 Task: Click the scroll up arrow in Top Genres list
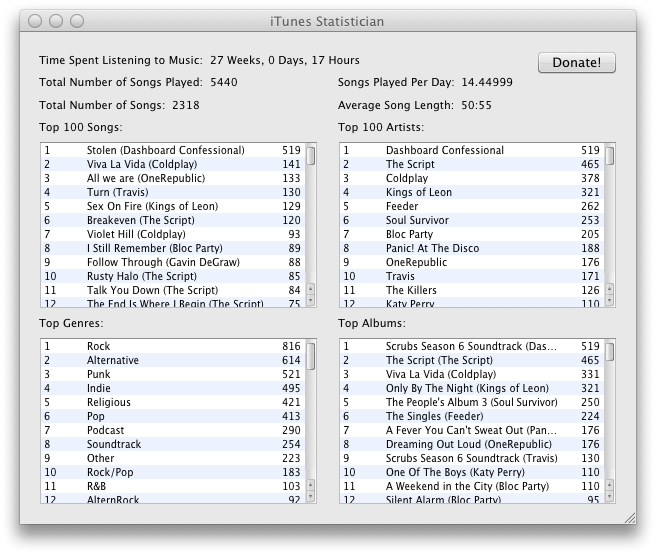tap(310, 485)
